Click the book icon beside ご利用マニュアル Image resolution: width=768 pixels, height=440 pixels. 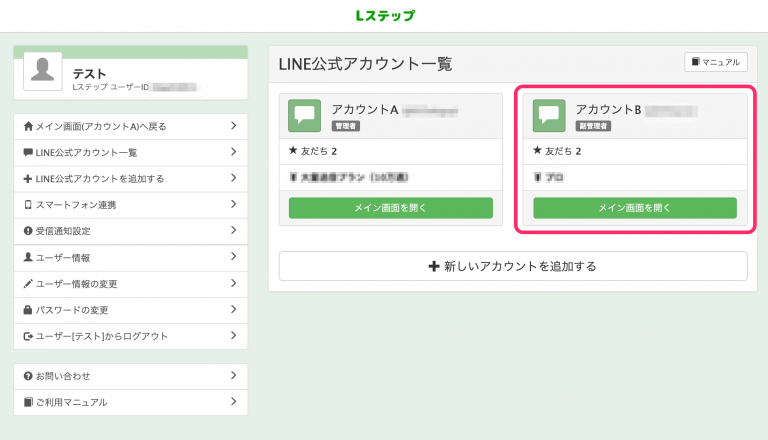point(28,402)
